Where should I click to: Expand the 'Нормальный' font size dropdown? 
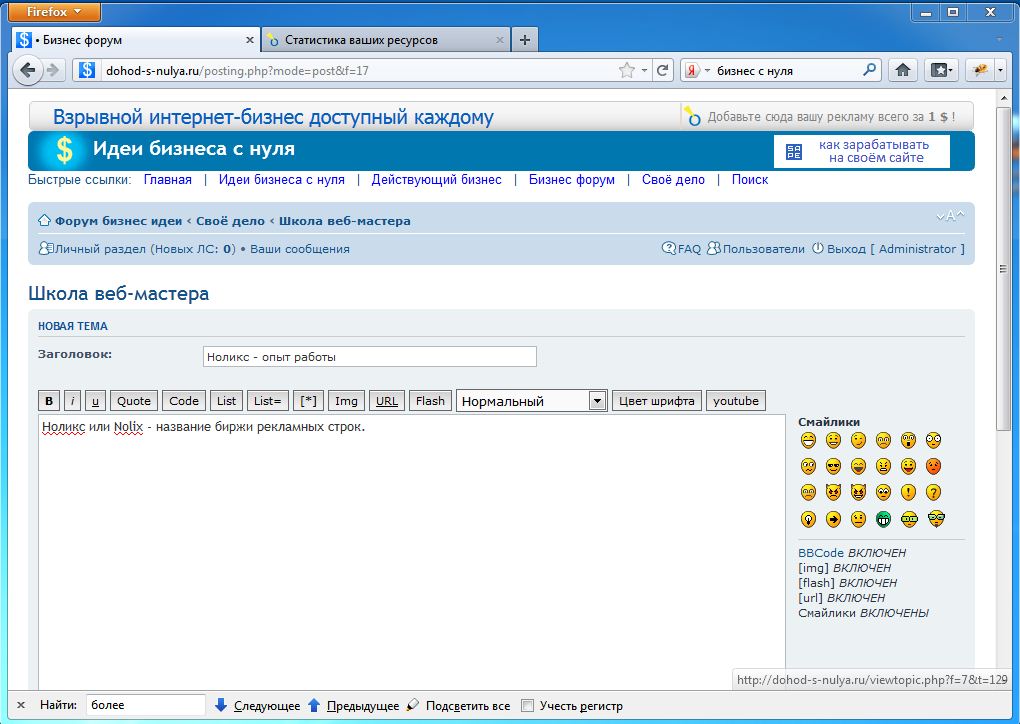pyautogui.click(x=597, y=401)
